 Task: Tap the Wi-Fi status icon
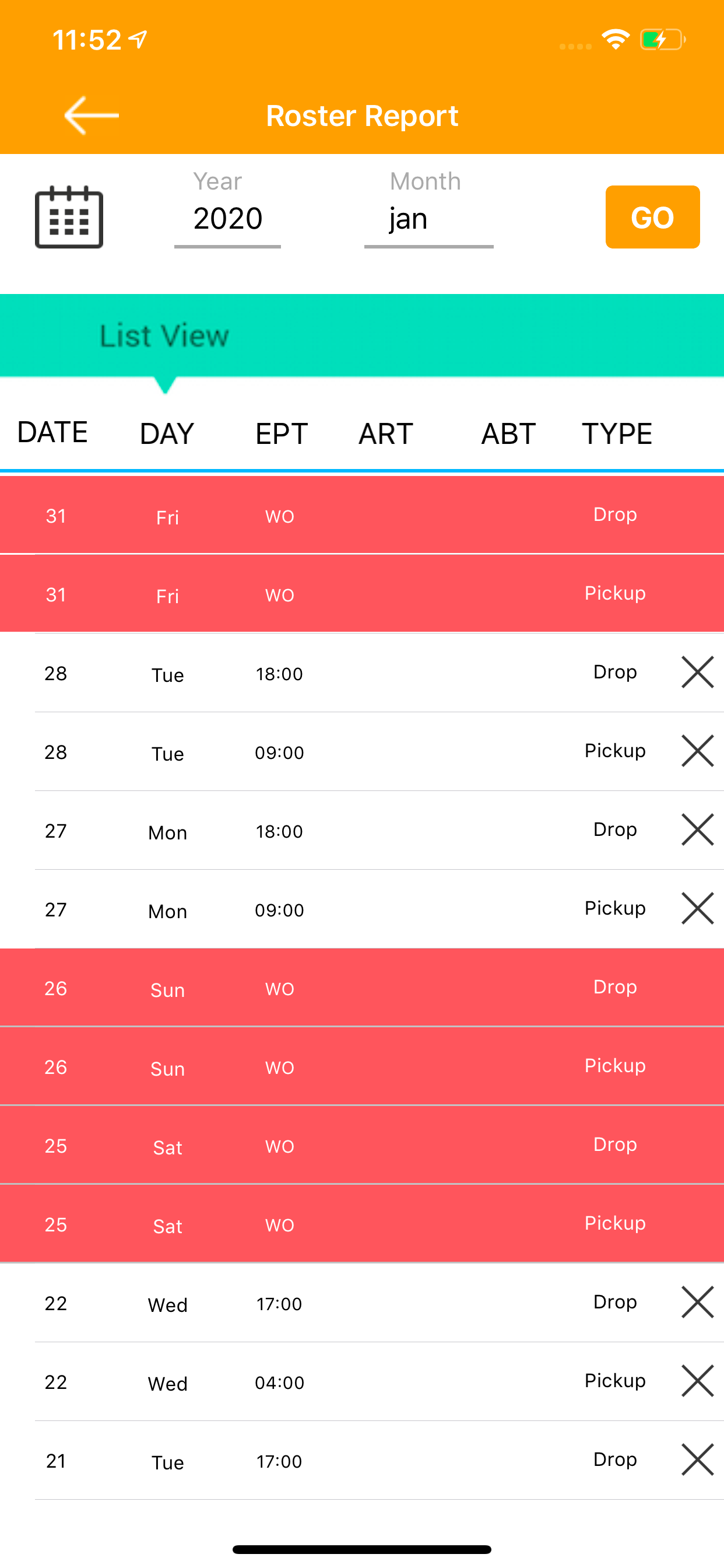tap(616, 40)
